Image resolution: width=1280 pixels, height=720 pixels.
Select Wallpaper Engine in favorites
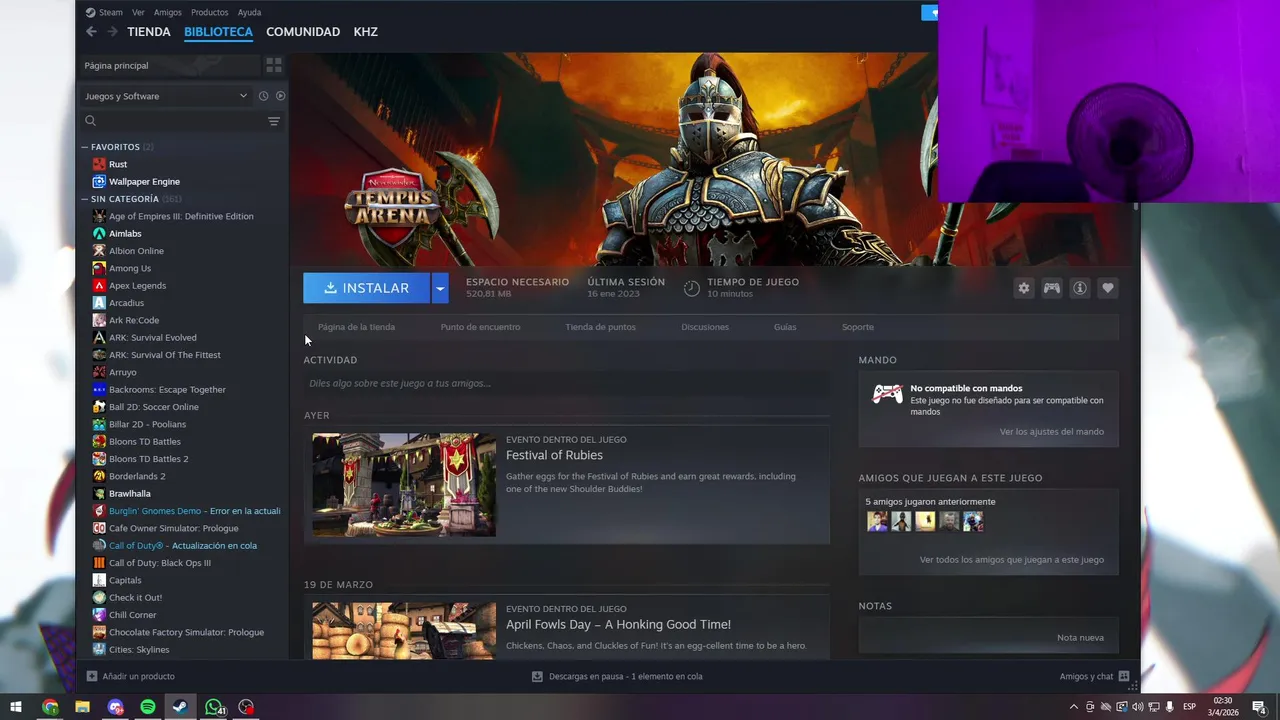144,182
